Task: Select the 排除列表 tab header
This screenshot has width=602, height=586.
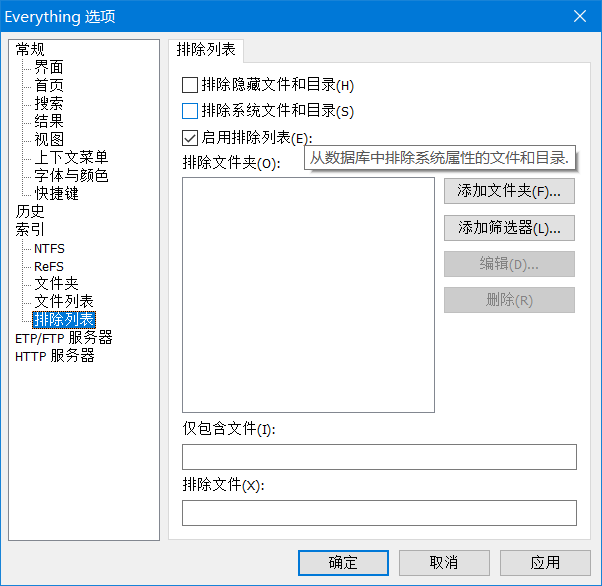Action: (206, 50)
